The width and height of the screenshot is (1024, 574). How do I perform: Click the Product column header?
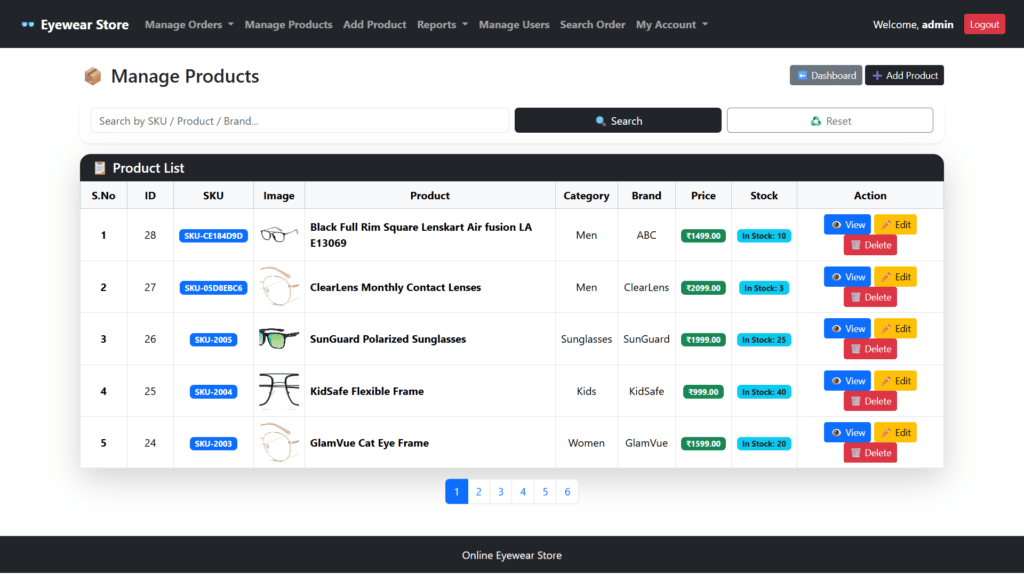pos(430,195)
